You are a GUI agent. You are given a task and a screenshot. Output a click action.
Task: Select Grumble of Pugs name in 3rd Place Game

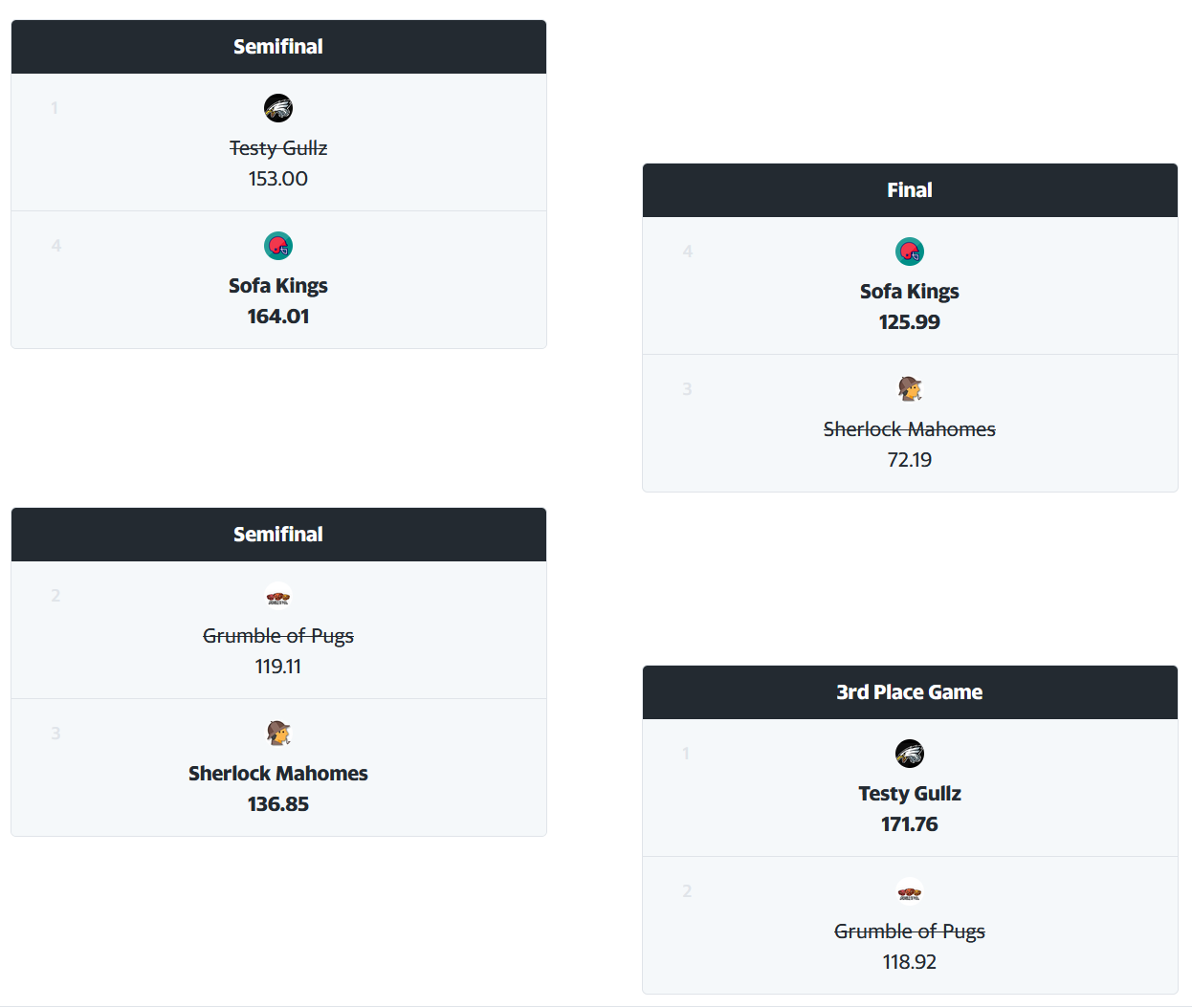pos(910,931)
